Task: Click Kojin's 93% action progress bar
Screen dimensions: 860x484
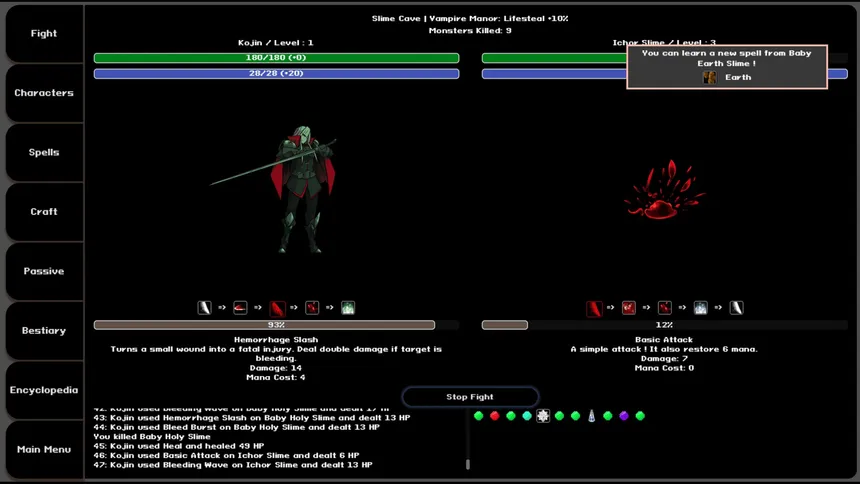Action: click(276, 325)
